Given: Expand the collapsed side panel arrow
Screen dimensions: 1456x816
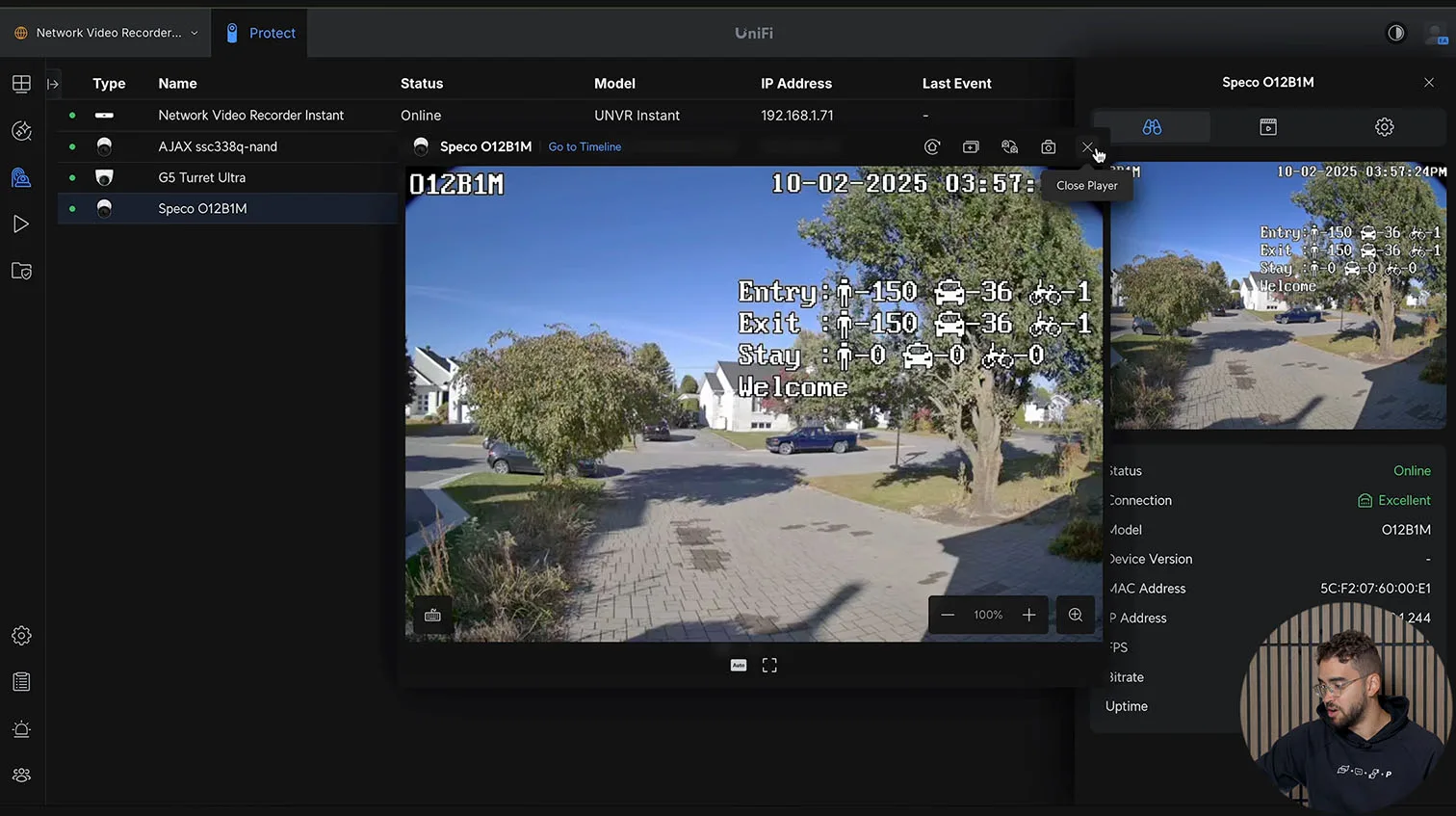Looking at the screenshot, I should pos(53,84).
